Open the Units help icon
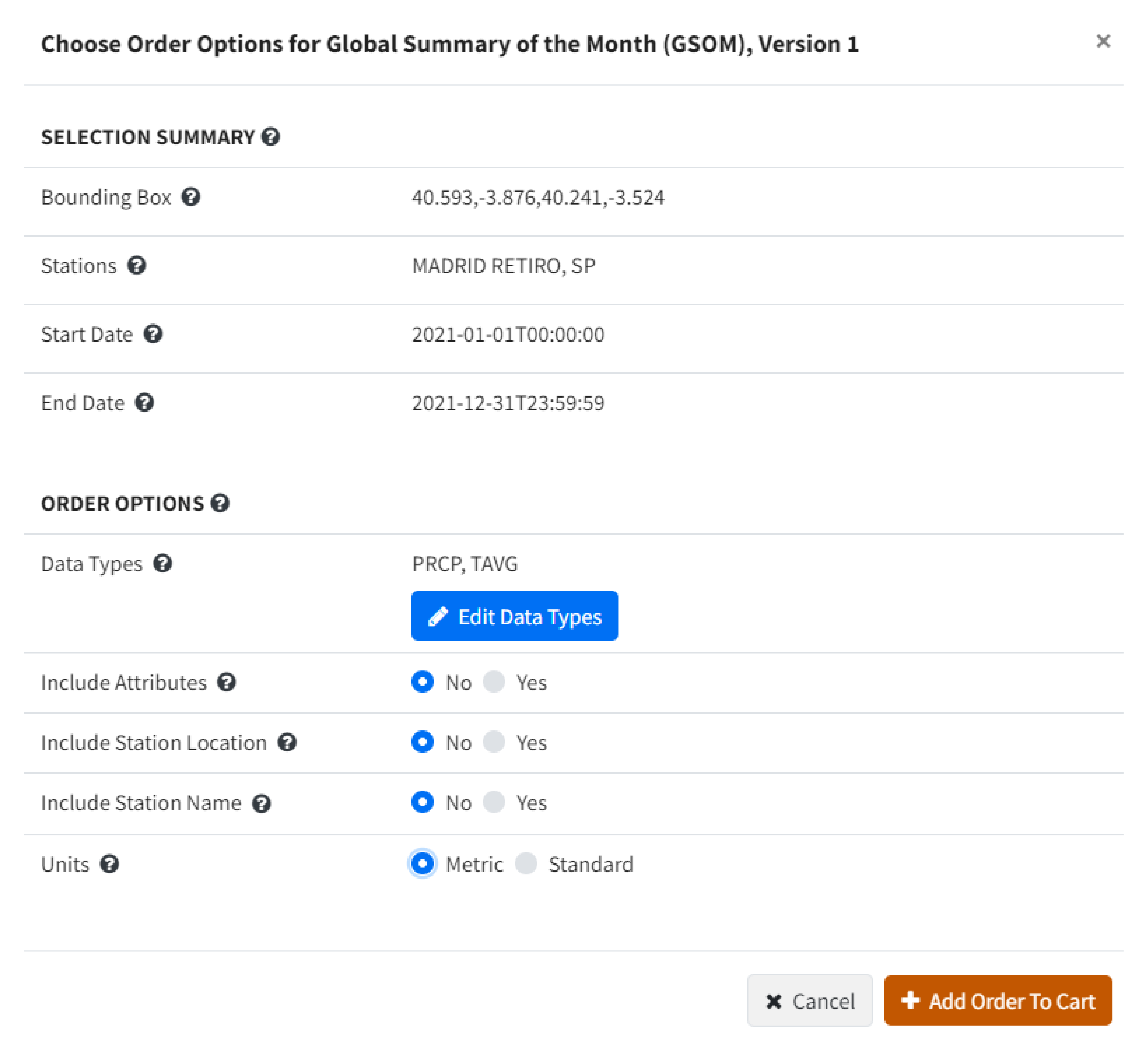The height and width of the screenshot is (1058, 1148). [x=109, y=864]
